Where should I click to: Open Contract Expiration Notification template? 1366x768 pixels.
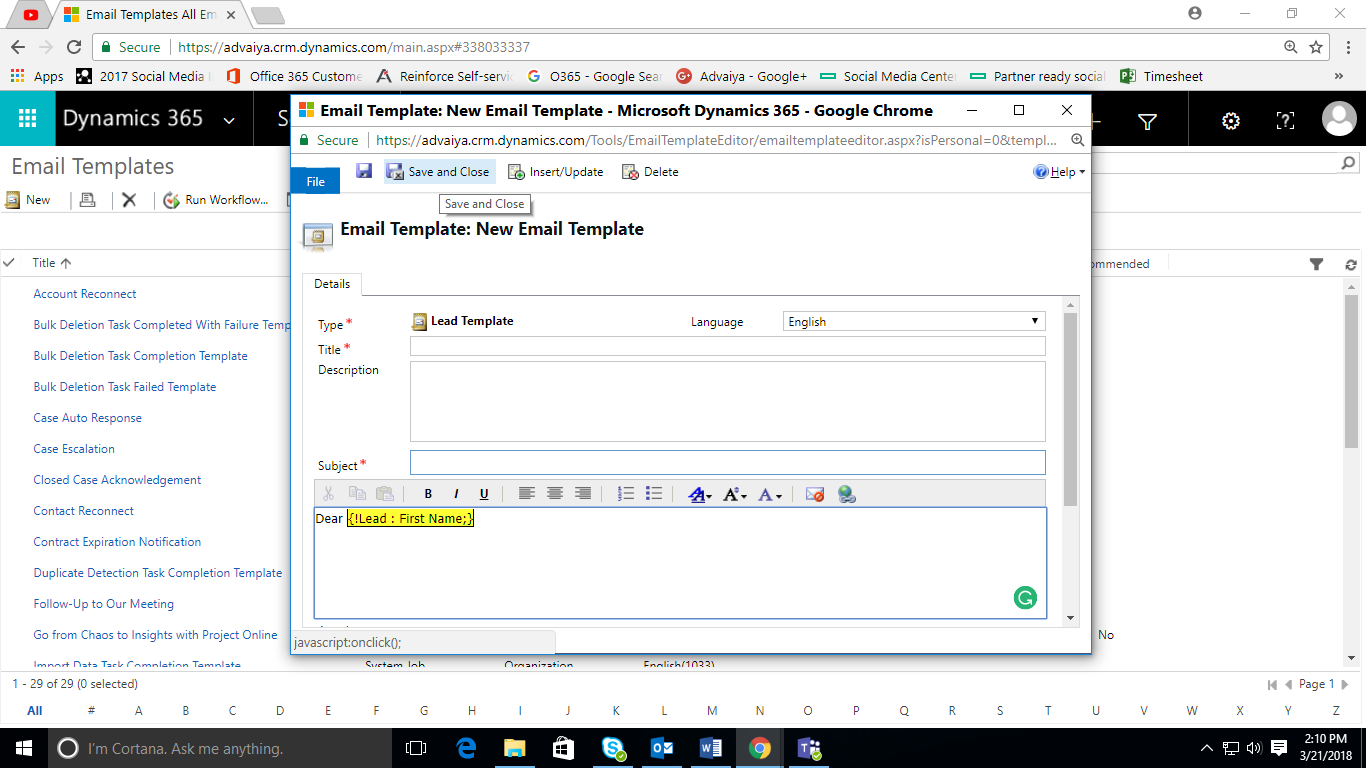pyautogui.click(x=117, y=542)
